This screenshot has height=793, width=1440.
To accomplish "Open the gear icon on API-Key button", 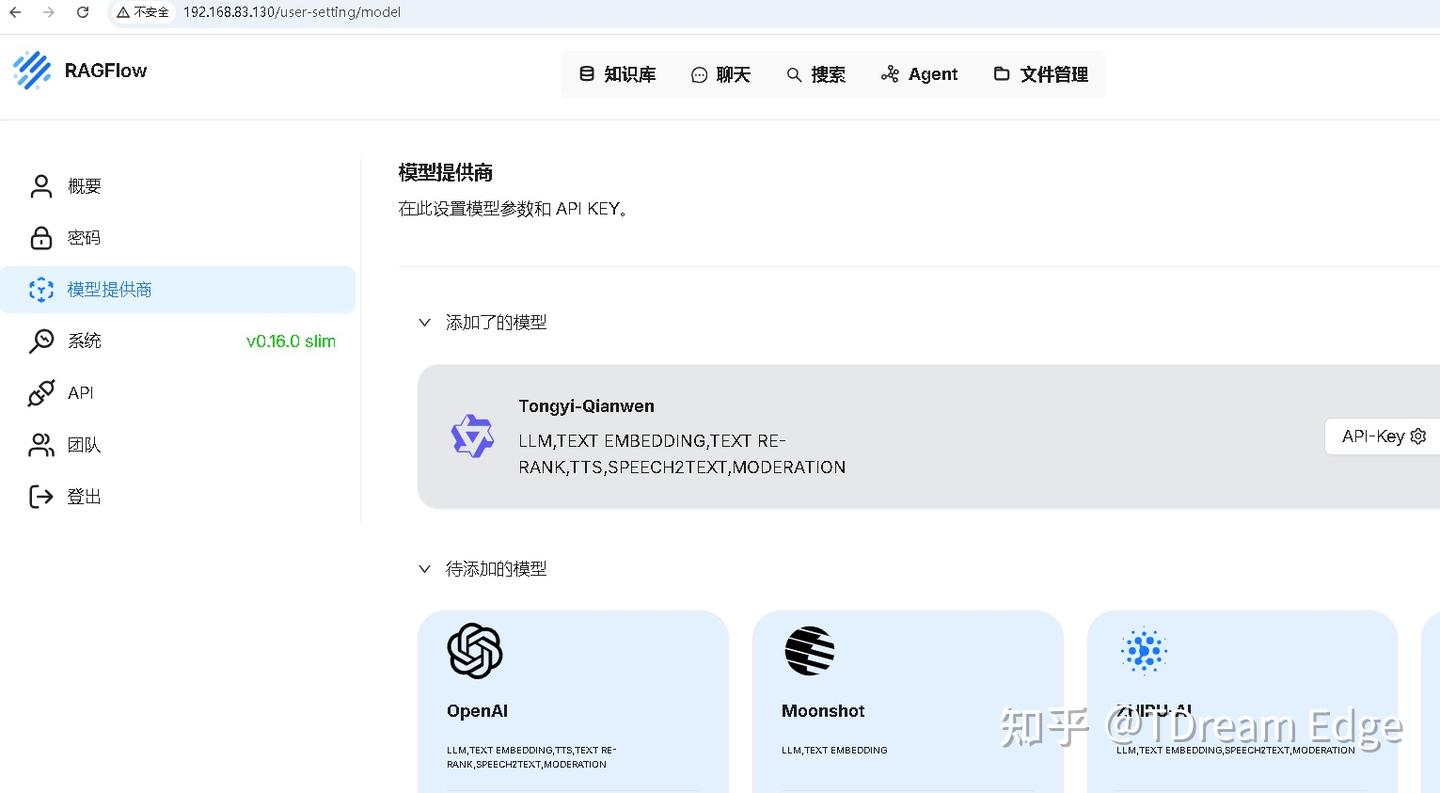I will coord(1418,436).
